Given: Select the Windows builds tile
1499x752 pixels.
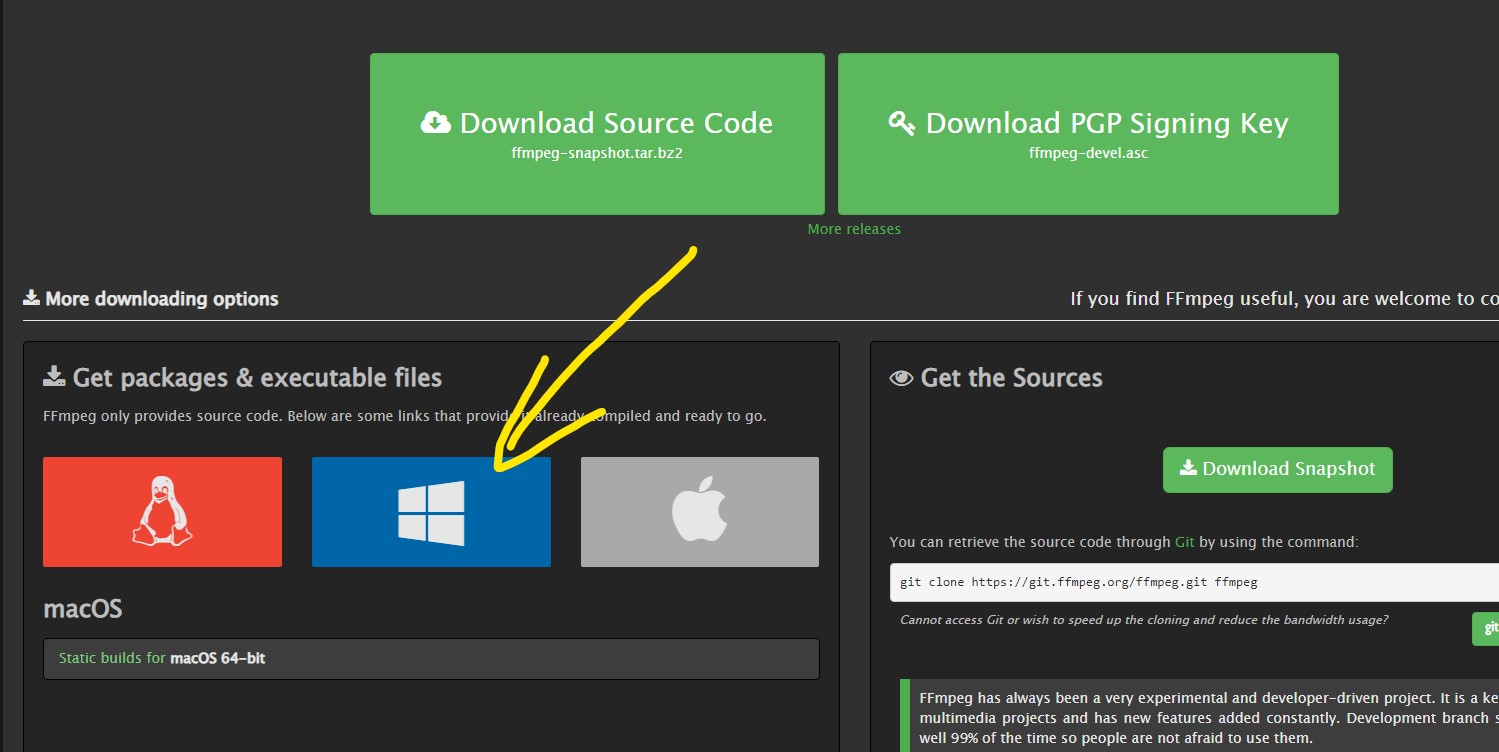Looking at the screenshot, I should [431, 512].
